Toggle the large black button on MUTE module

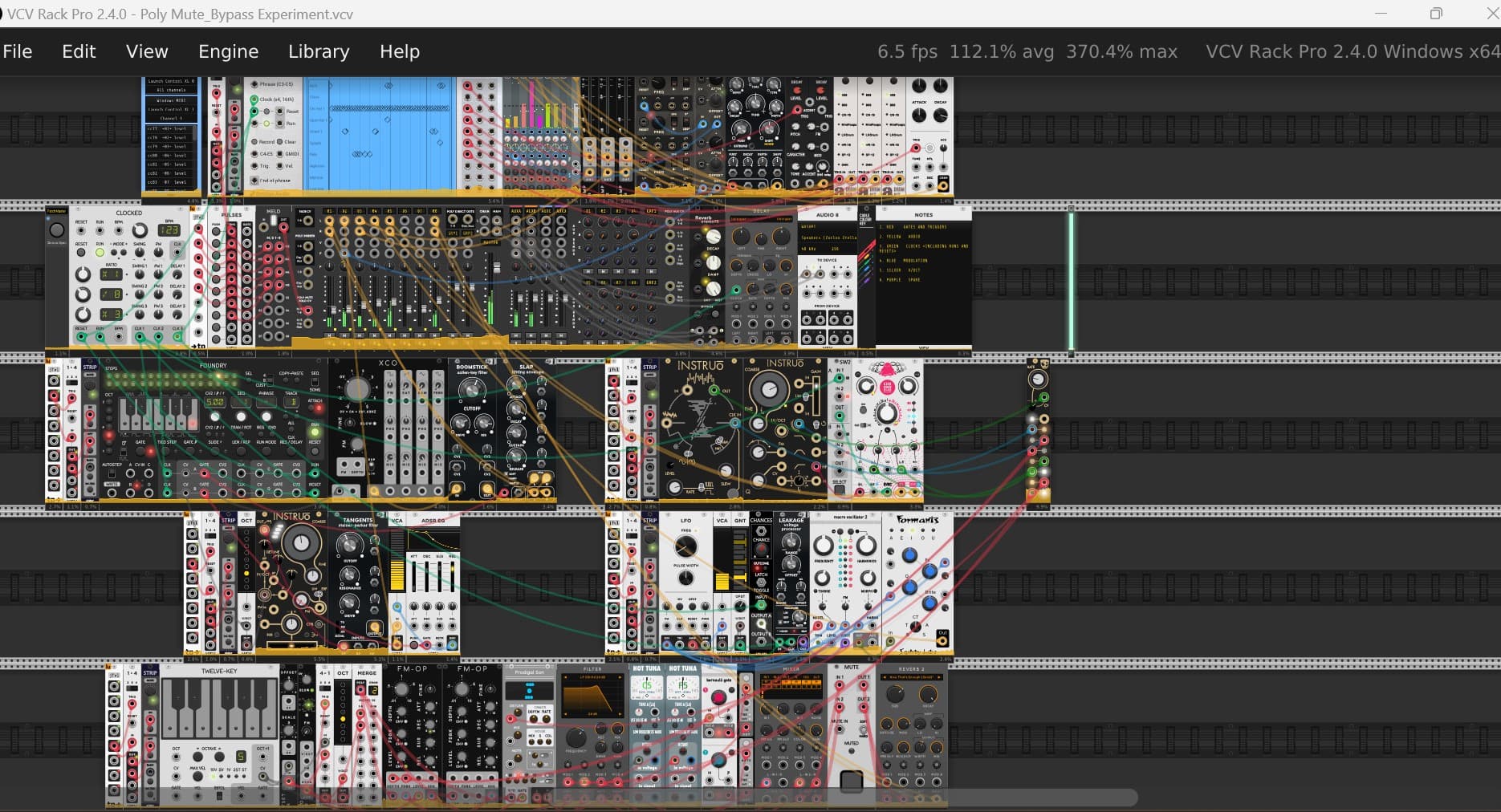pyautogui.click(x=851, y=781)
